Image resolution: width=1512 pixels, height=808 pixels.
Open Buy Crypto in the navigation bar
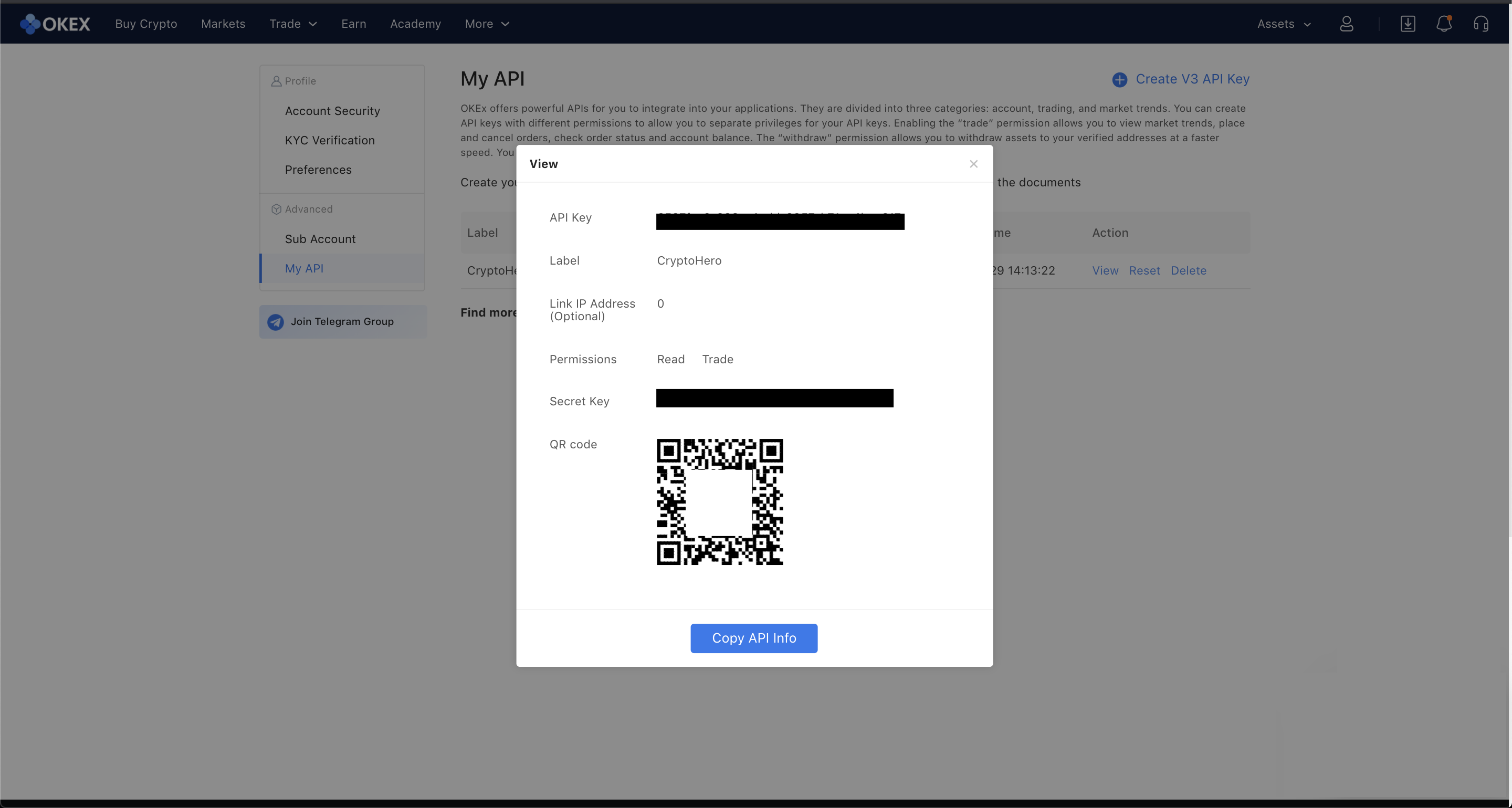[146, 24]
